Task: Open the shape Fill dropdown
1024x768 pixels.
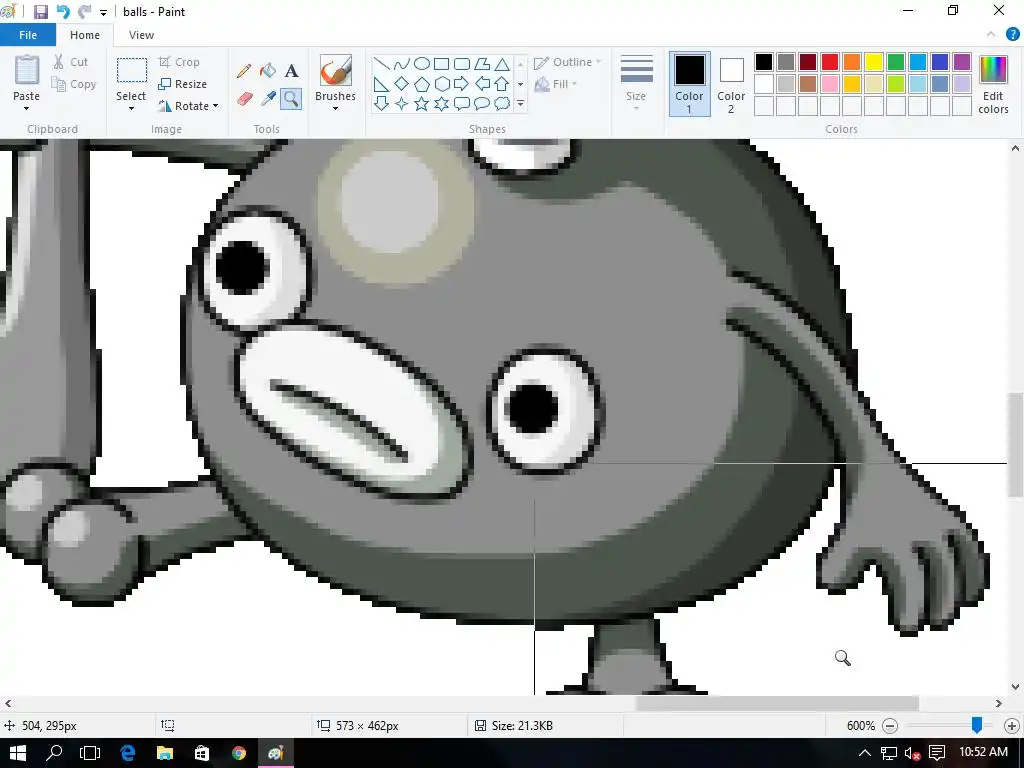Action: click(x=556, y=84)
